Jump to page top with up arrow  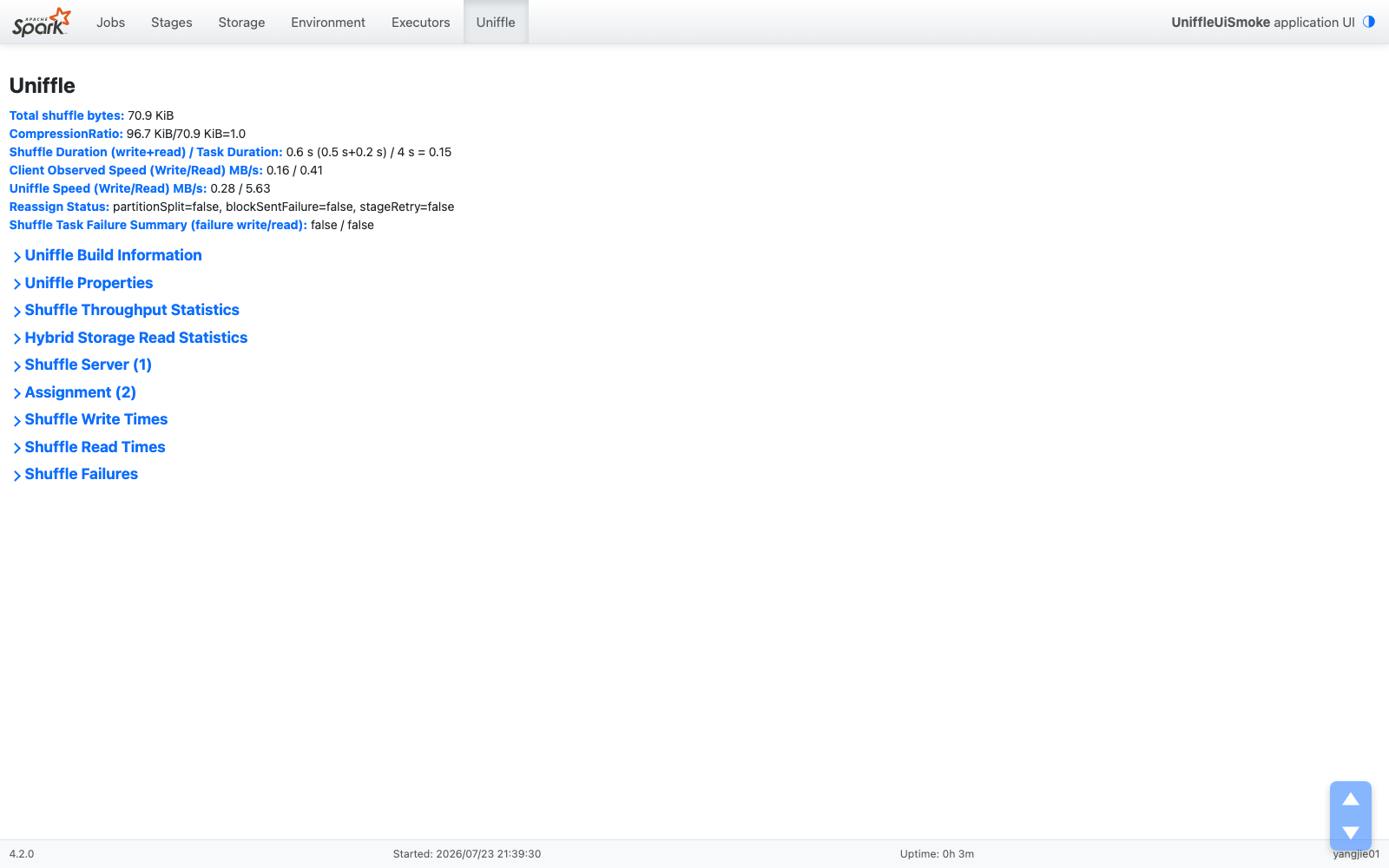tap(1351, 799)
